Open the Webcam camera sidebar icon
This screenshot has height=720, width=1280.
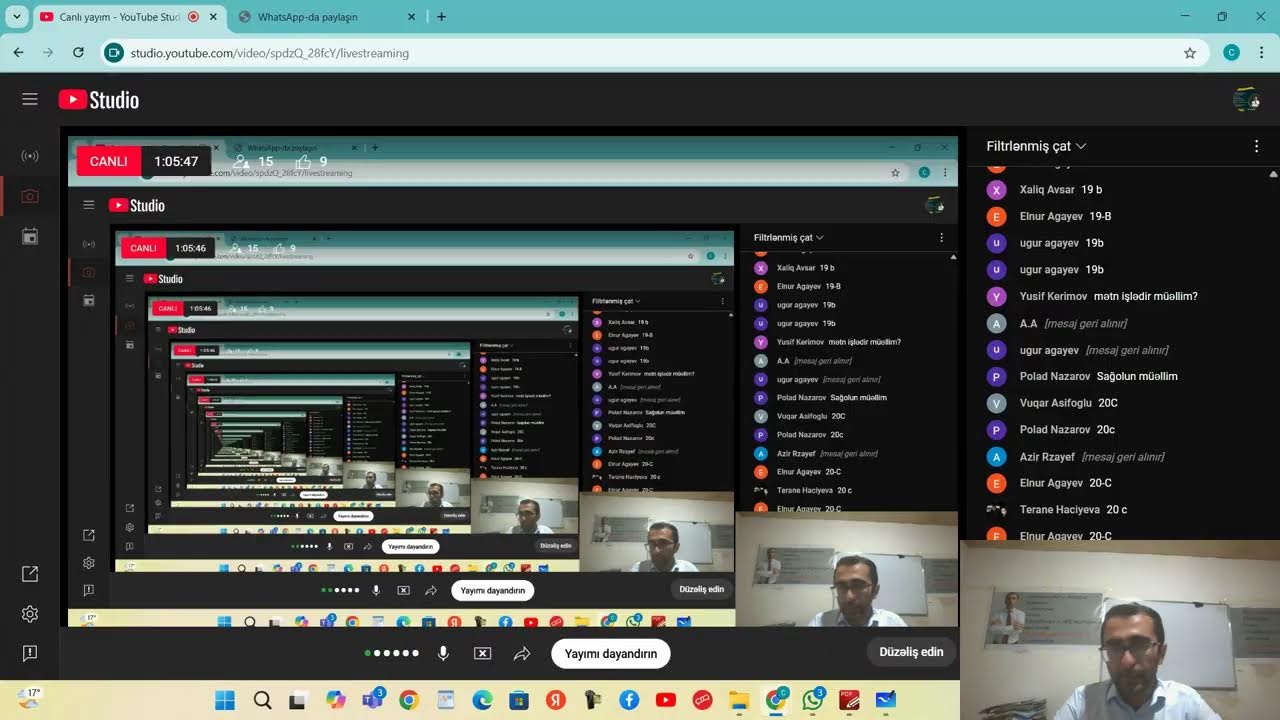pos(30,196)
